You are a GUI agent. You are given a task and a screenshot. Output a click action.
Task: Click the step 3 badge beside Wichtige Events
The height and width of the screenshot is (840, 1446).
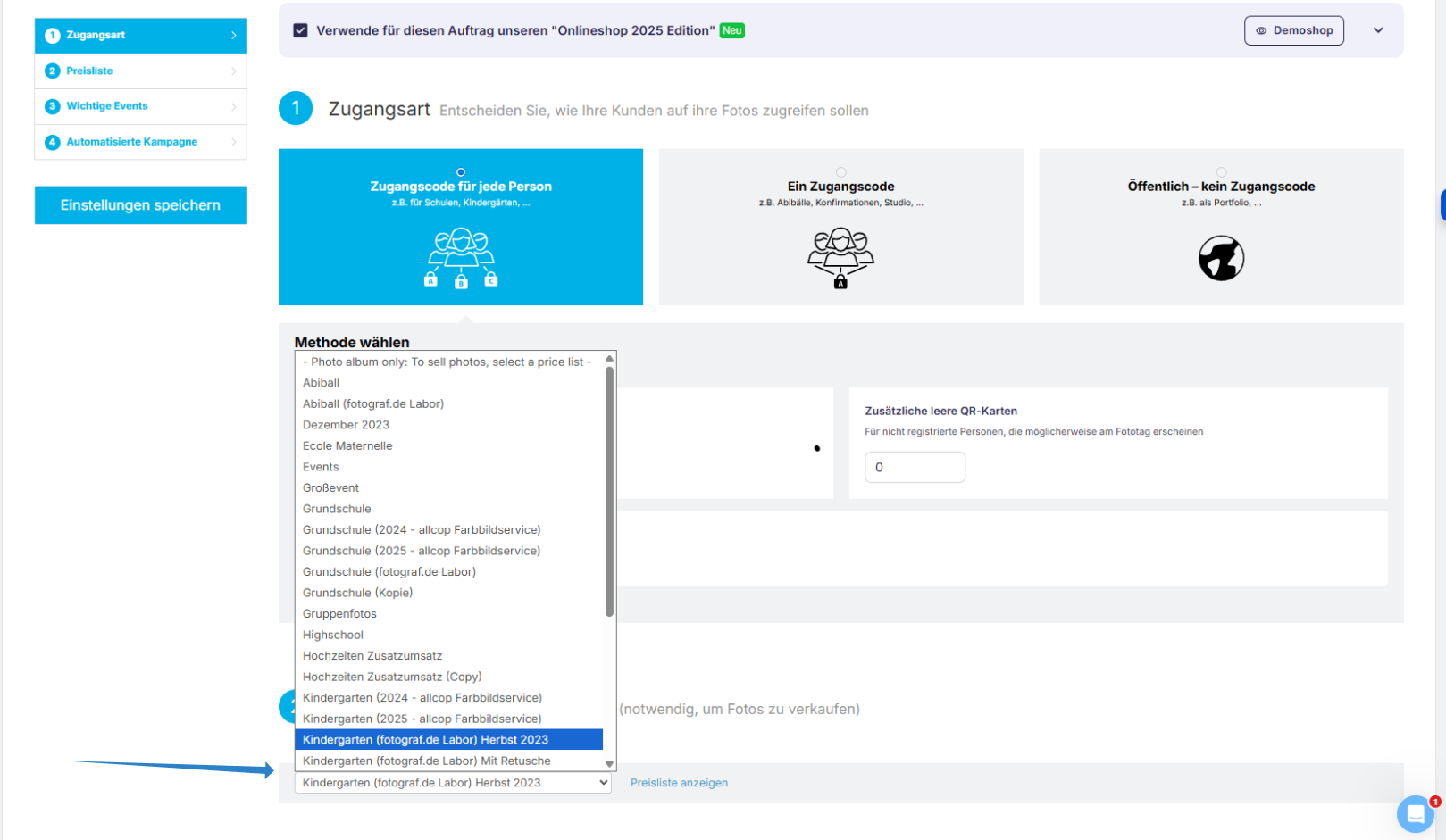pyautogui.click(x=53, y=106)
